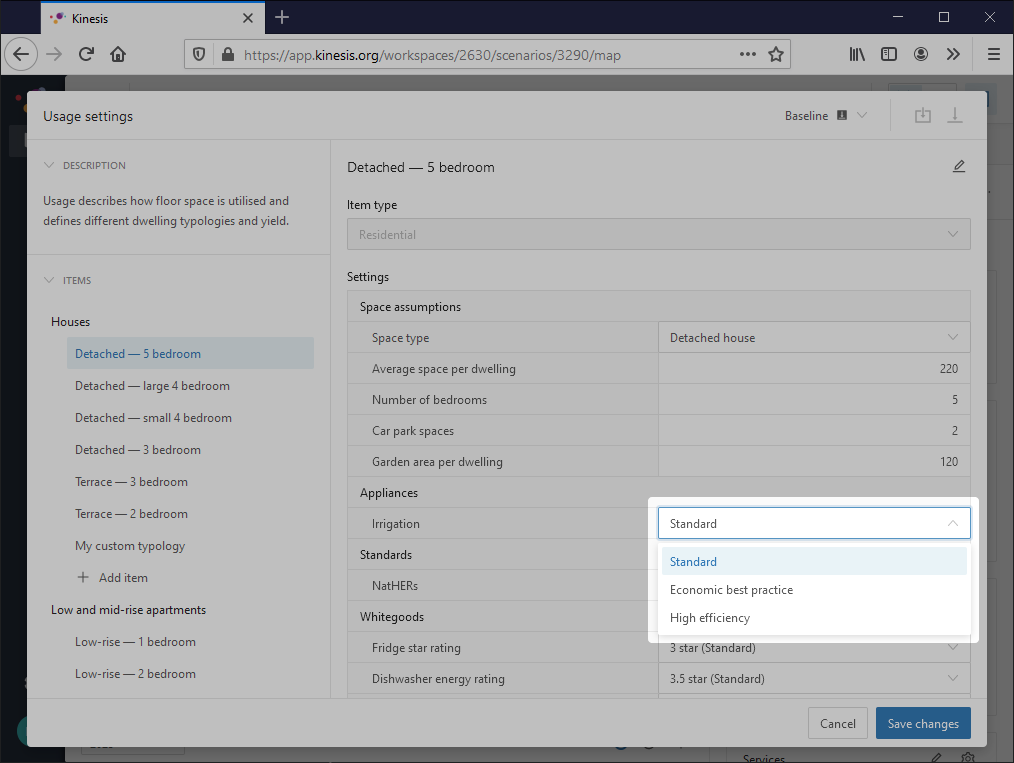Open a new browser tab
The image size is (1014, 763).
[282, 17]
